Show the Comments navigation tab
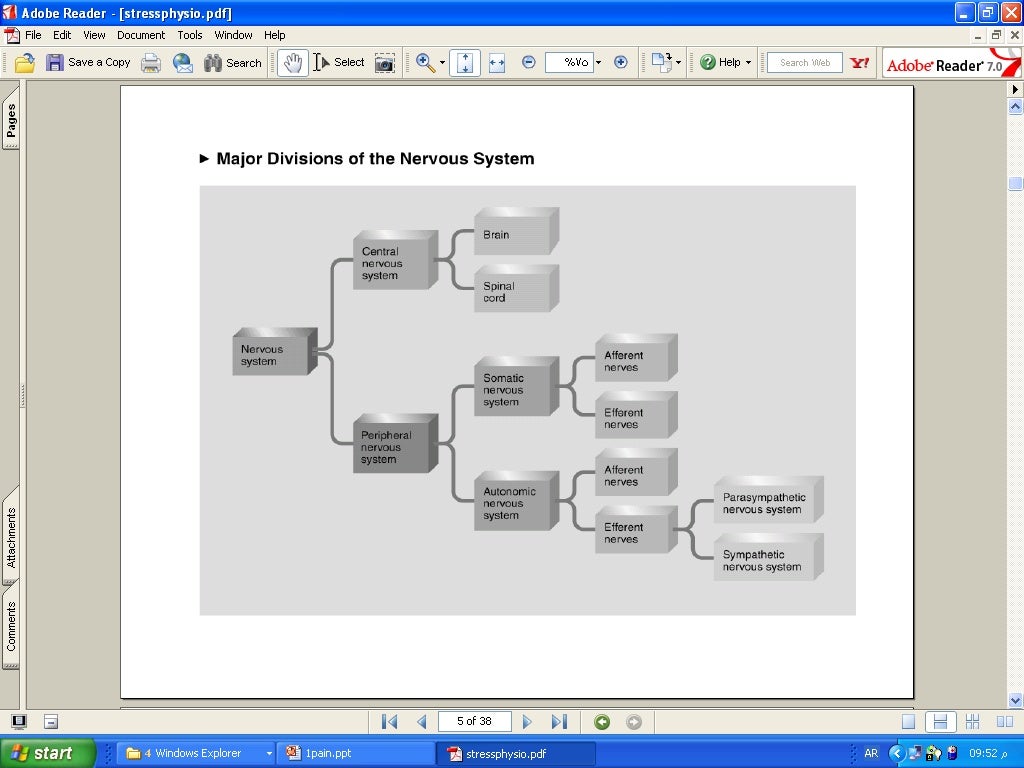 coord(11,627)
